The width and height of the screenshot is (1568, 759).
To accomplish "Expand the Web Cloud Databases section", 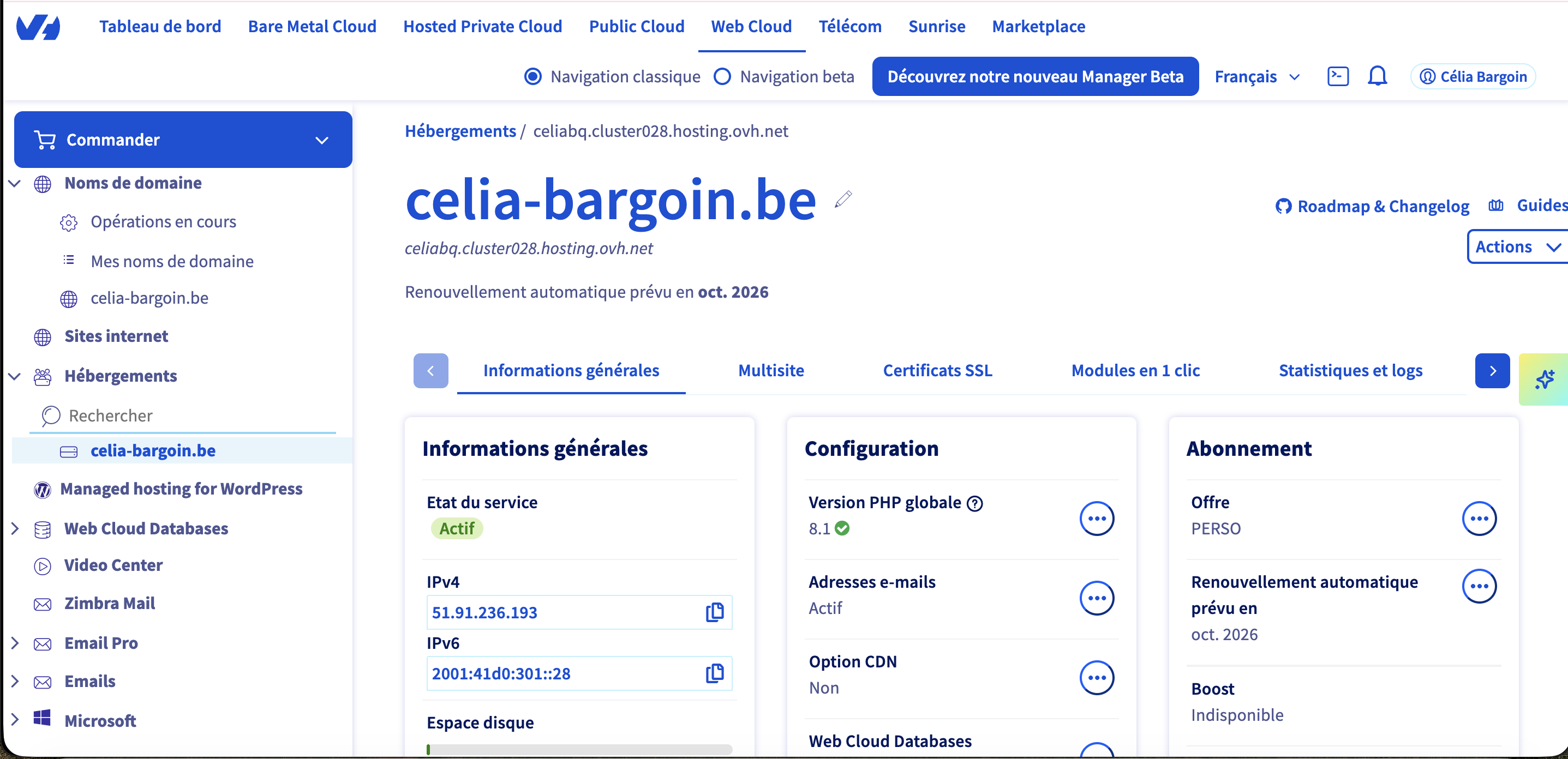I will pos(15,528).
